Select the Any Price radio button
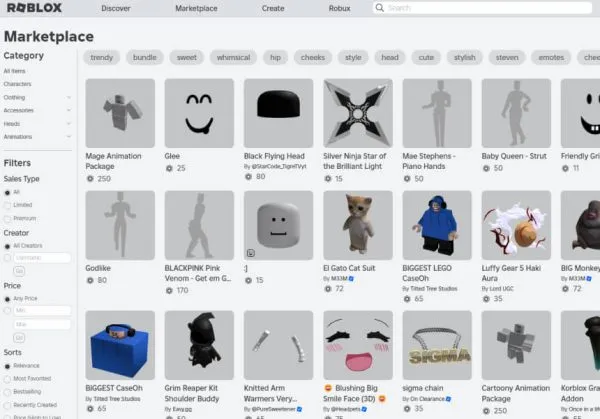The height and width of the screenshot is (419, 600). pos(7,299)
